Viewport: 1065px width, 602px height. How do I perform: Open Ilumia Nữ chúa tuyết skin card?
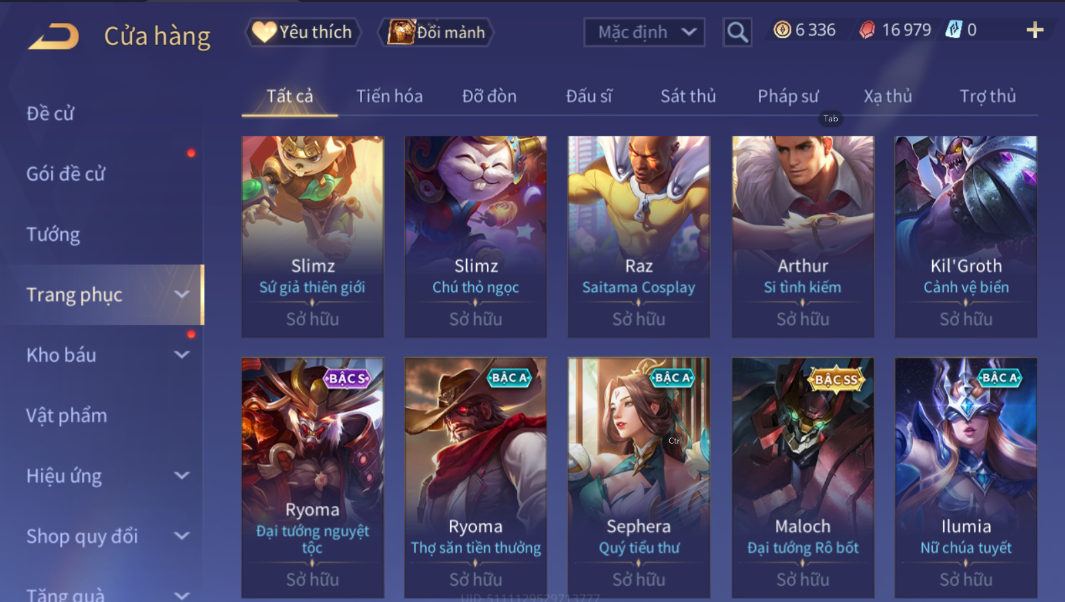[966, 478]
